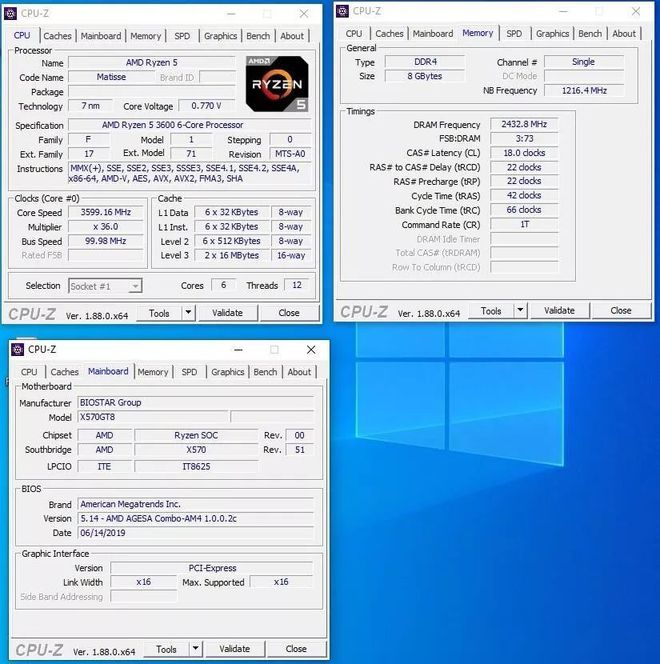Image resolution: width=660 pixels, height=664 pixels.
Task: Open Graphics tab in Memory window
Action: (552, 33)
